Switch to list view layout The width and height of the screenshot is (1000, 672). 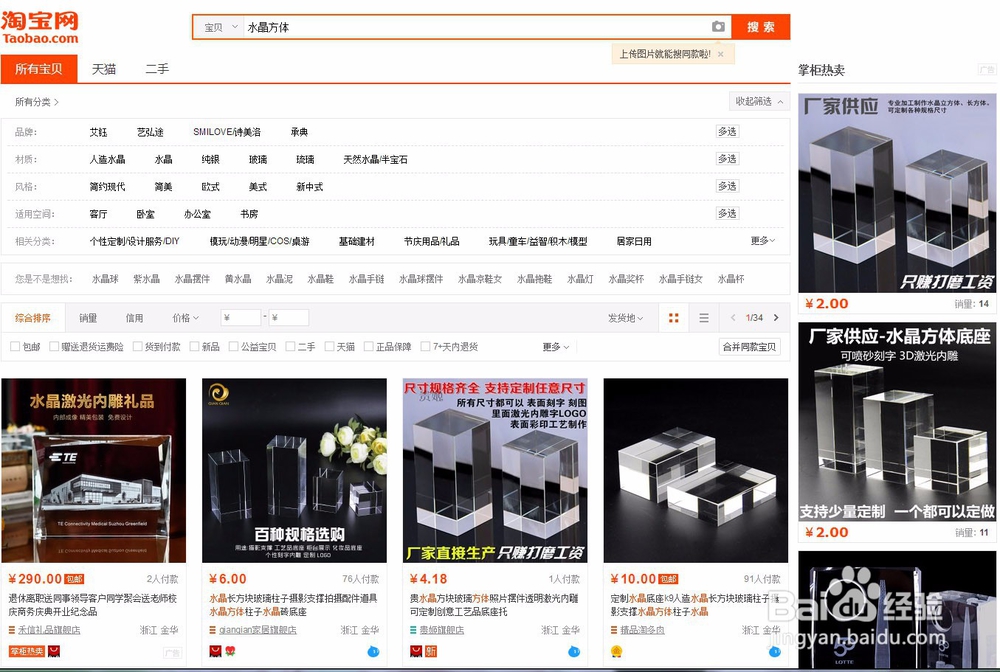click(703, 317)
